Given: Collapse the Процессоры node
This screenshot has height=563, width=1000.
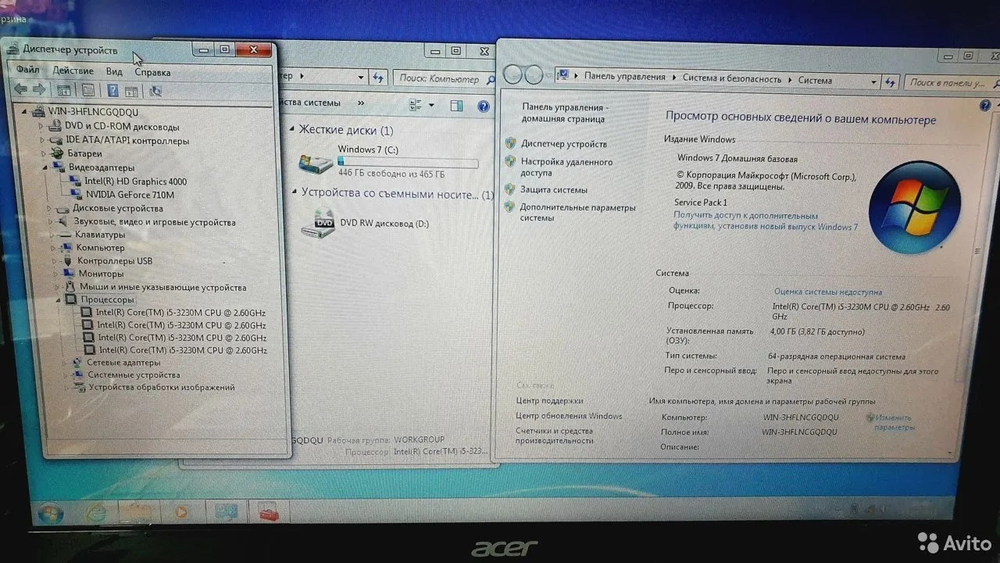Looking at the screenshot, I should tap(58, 299).
